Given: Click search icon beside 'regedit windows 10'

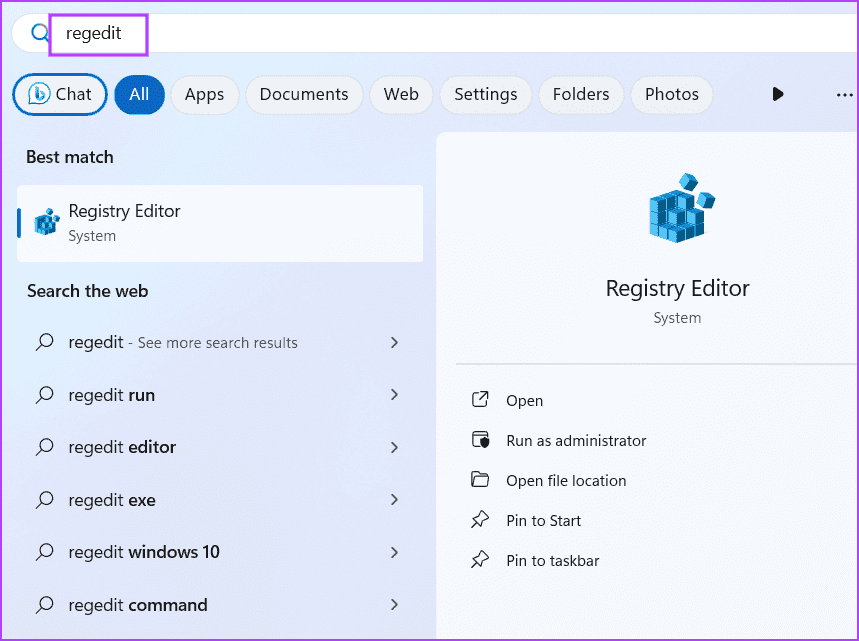Looking at the screenshot, I should pos(44,552).
